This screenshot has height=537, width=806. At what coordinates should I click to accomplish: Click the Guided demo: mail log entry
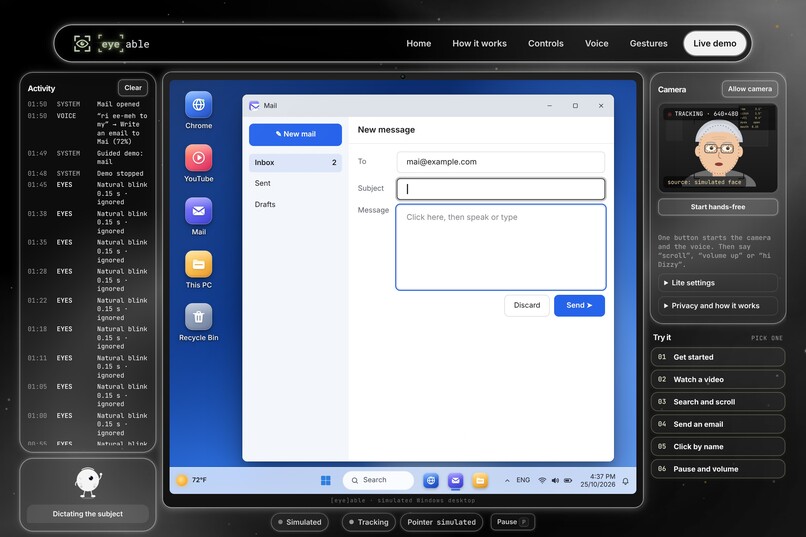point(88,157)
